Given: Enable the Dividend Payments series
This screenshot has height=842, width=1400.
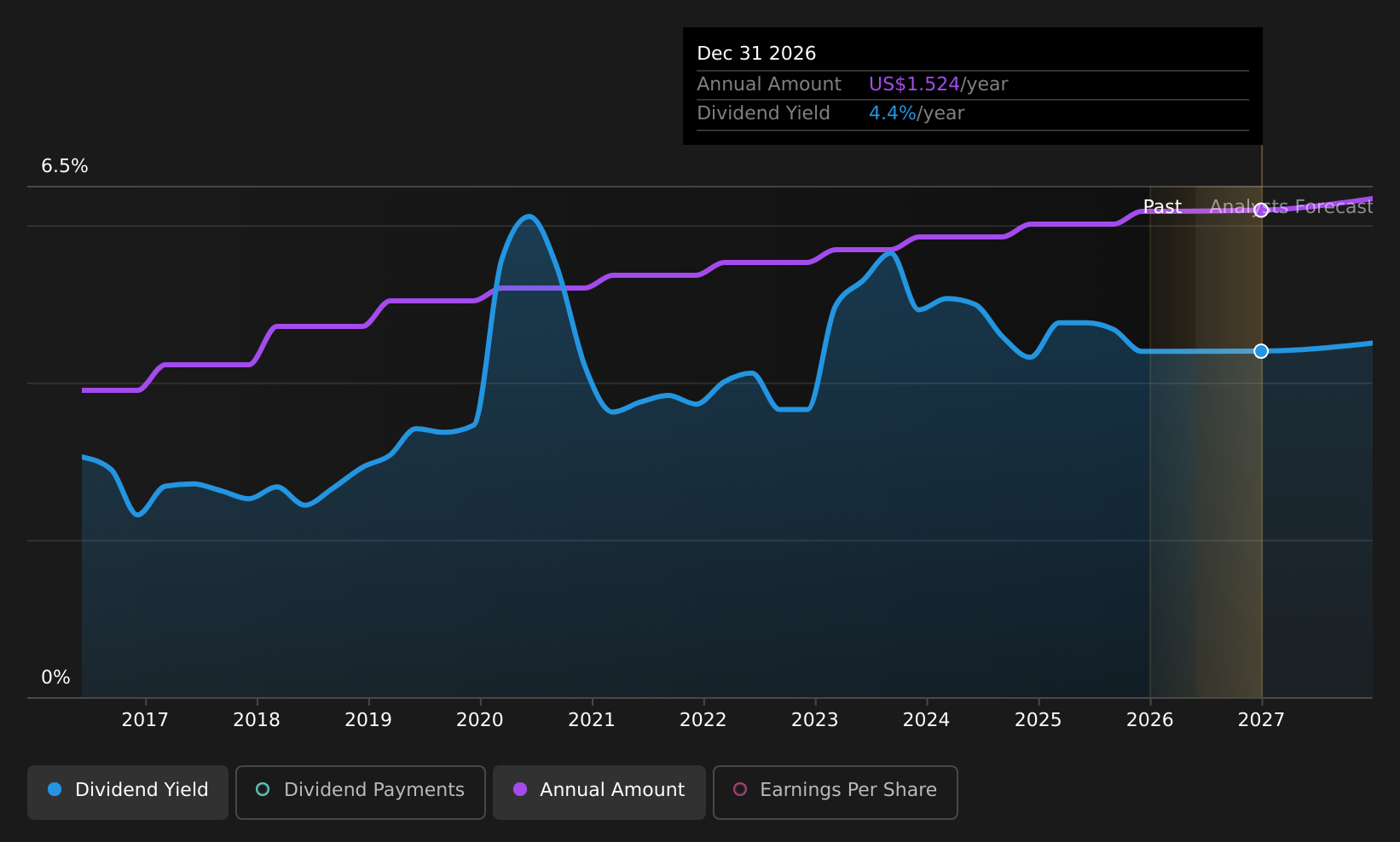Looking at the screenshot, I should (x=361, y=792).
